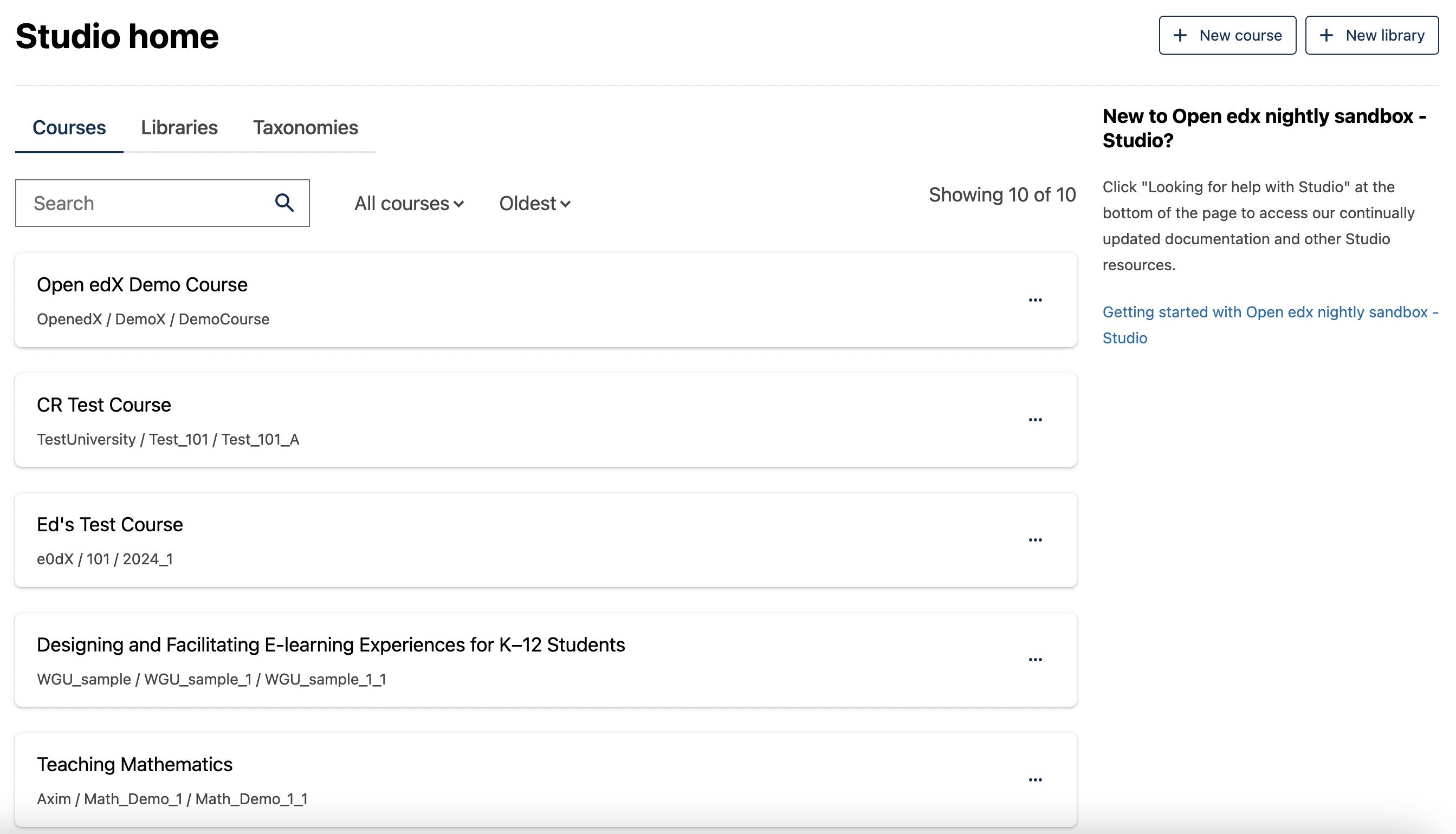Select the Courses tab
Image resolution: width=1456 pixels, height=834 pixels.
(69, 127)
